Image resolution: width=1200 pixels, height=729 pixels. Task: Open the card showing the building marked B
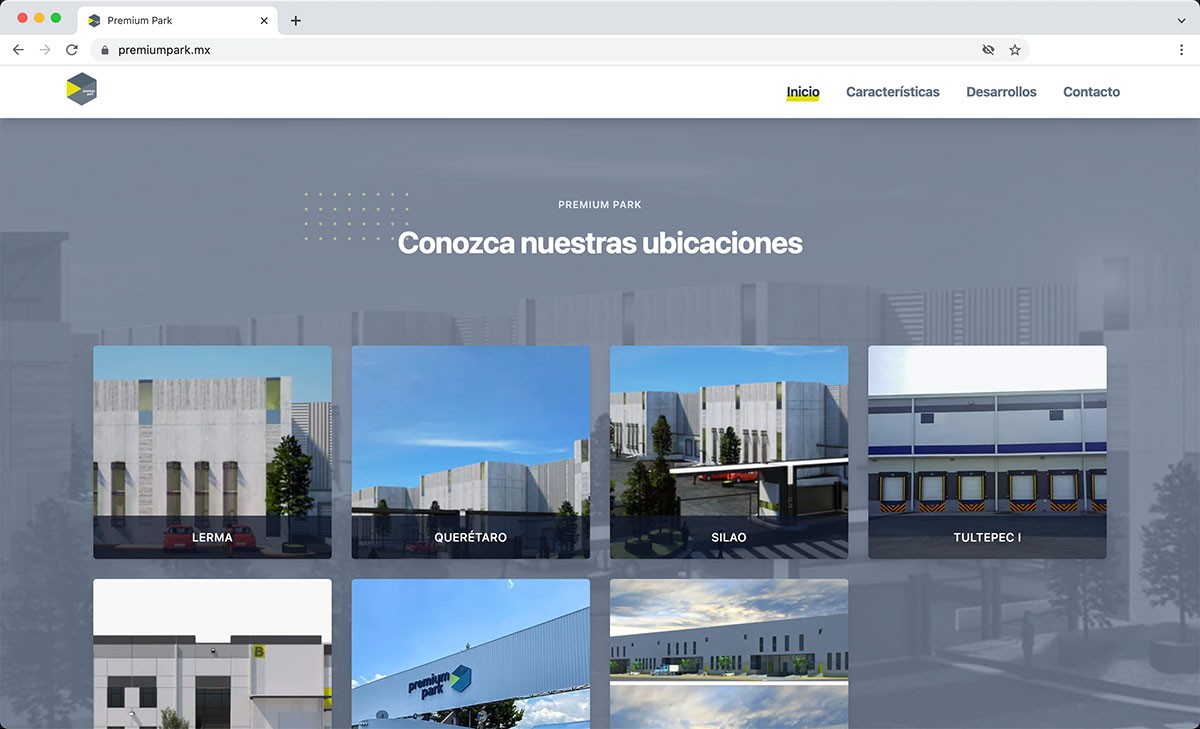pyautogui.click(x=212, y=654)
